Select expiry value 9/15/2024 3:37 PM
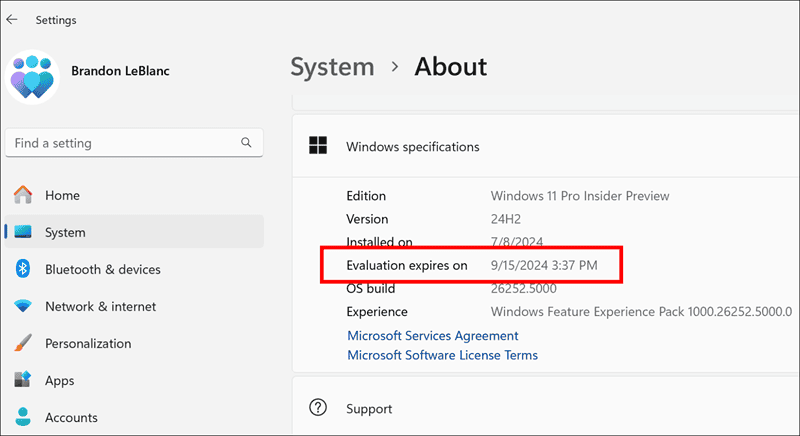This screenshot has width=800, height=436. (x=544, y=265)
